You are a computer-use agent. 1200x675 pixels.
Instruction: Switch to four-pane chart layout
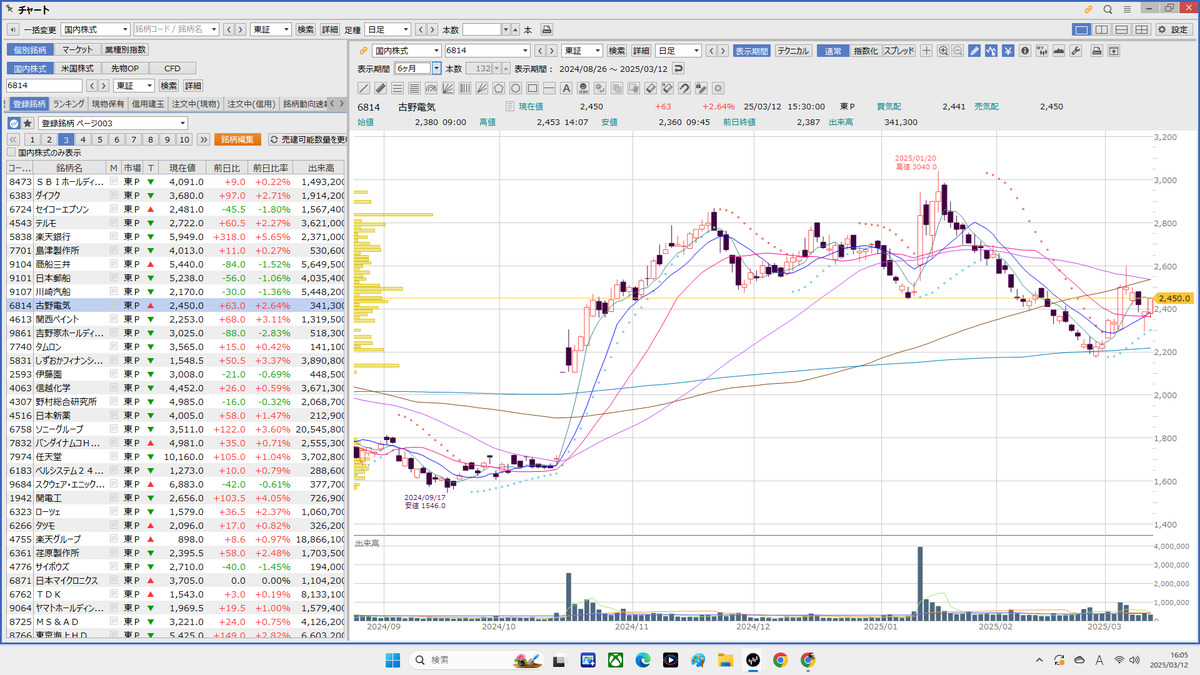point(1144,30)
